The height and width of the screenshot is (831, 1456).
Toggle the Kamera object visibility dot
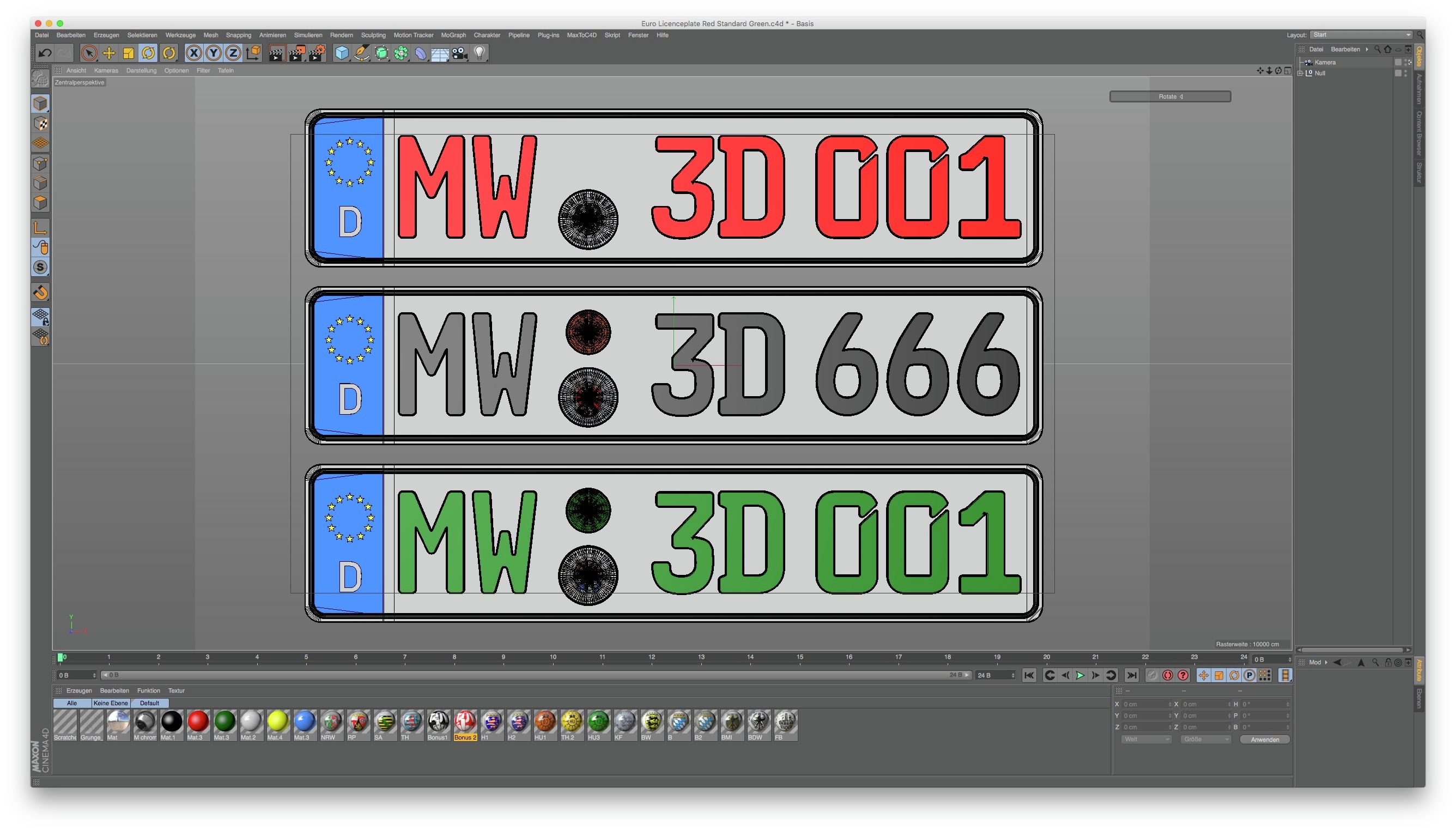coord(1406,60)
